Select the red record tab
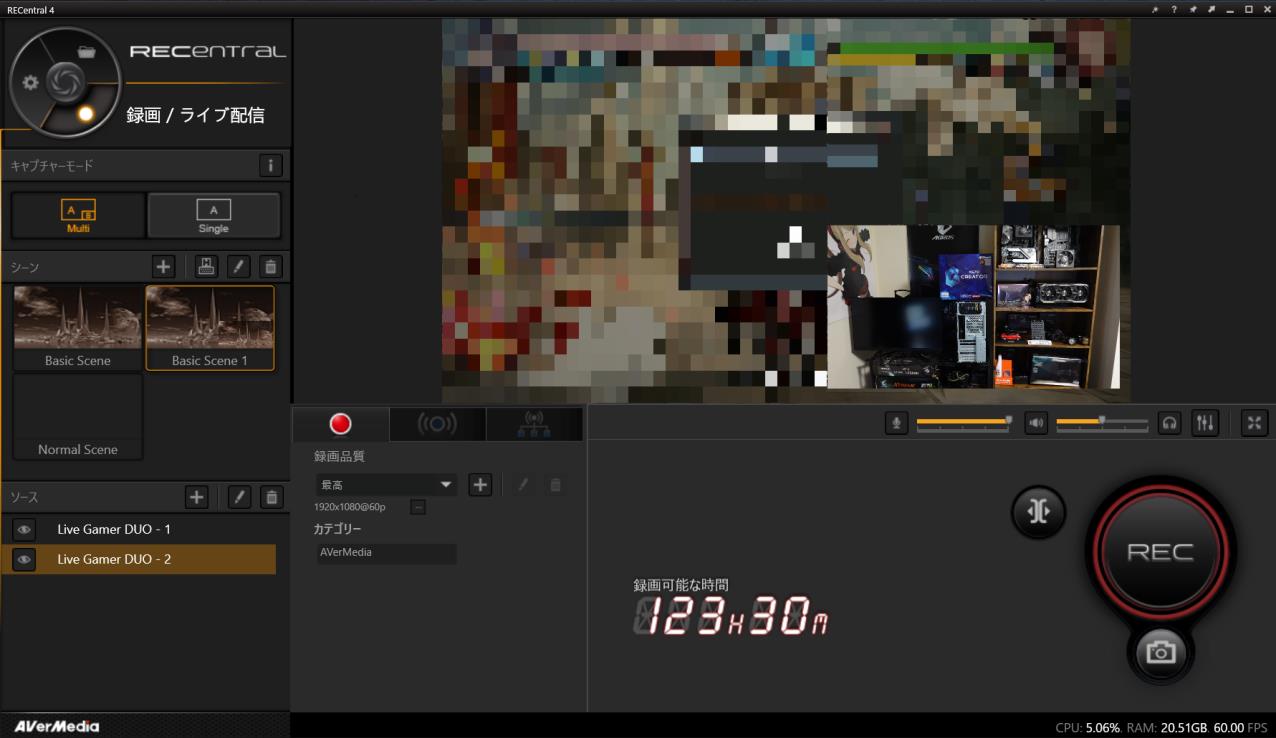This screenshot has width=1276, height=738. [340, 424]
